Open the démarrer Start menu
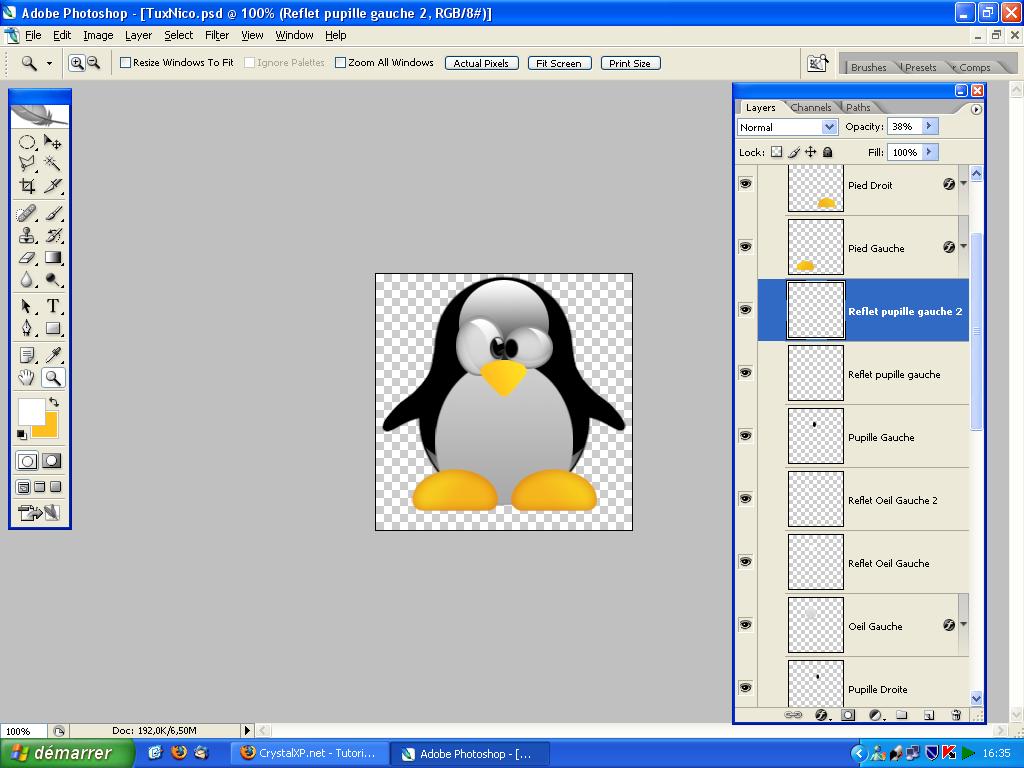 tap(67, 753)
